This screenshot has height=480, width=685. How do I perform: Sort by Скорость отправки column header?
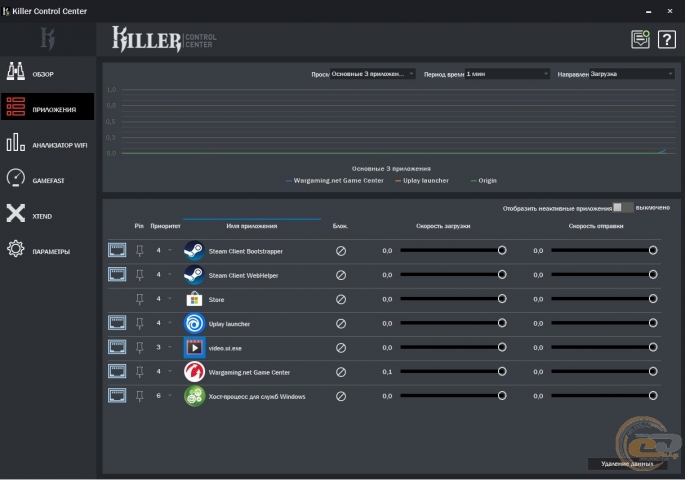tap(596, 226)
